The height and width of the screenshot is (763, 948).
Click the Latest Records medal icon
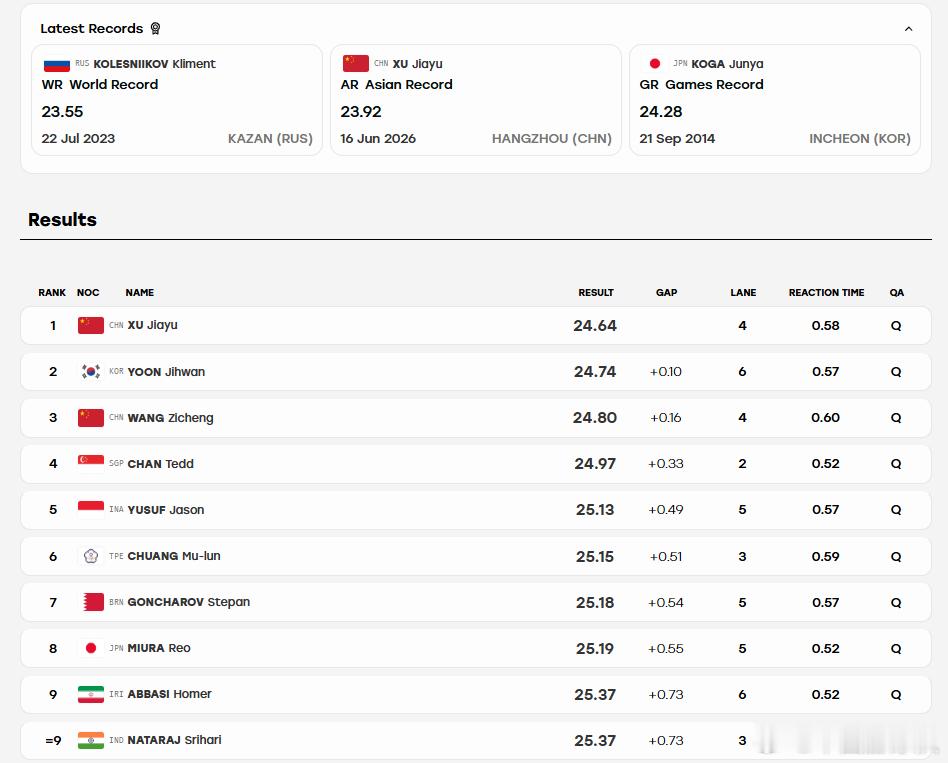[x=155, y=28]
